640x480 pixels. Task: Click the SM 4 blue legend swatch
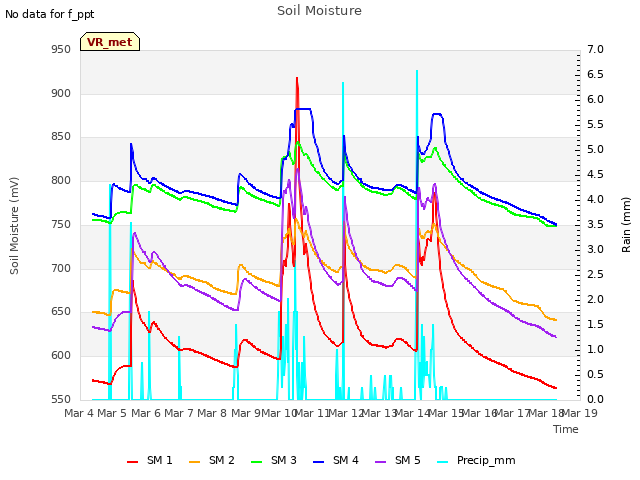[x=318, y=462]
